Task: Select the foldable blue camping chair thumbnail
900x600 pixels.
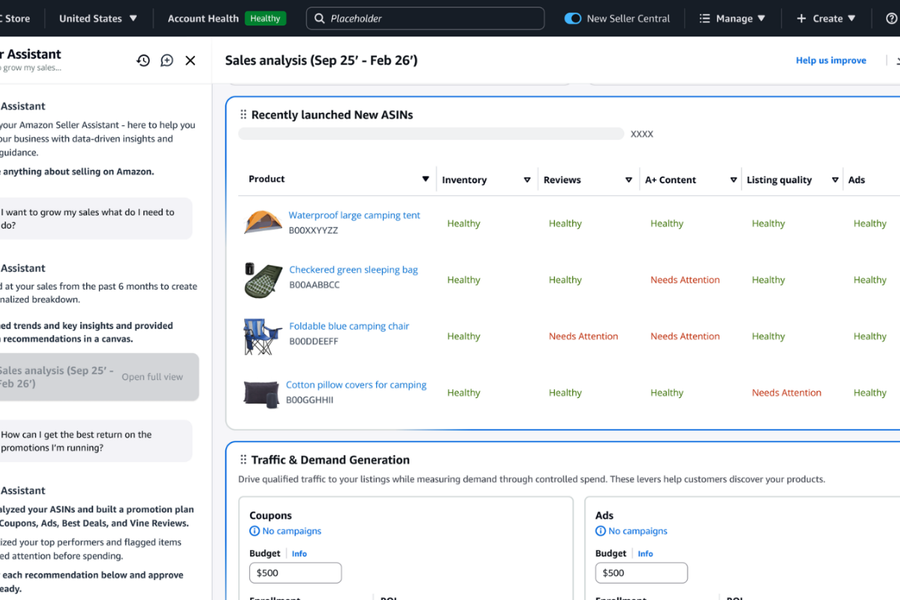Action: 262,336
